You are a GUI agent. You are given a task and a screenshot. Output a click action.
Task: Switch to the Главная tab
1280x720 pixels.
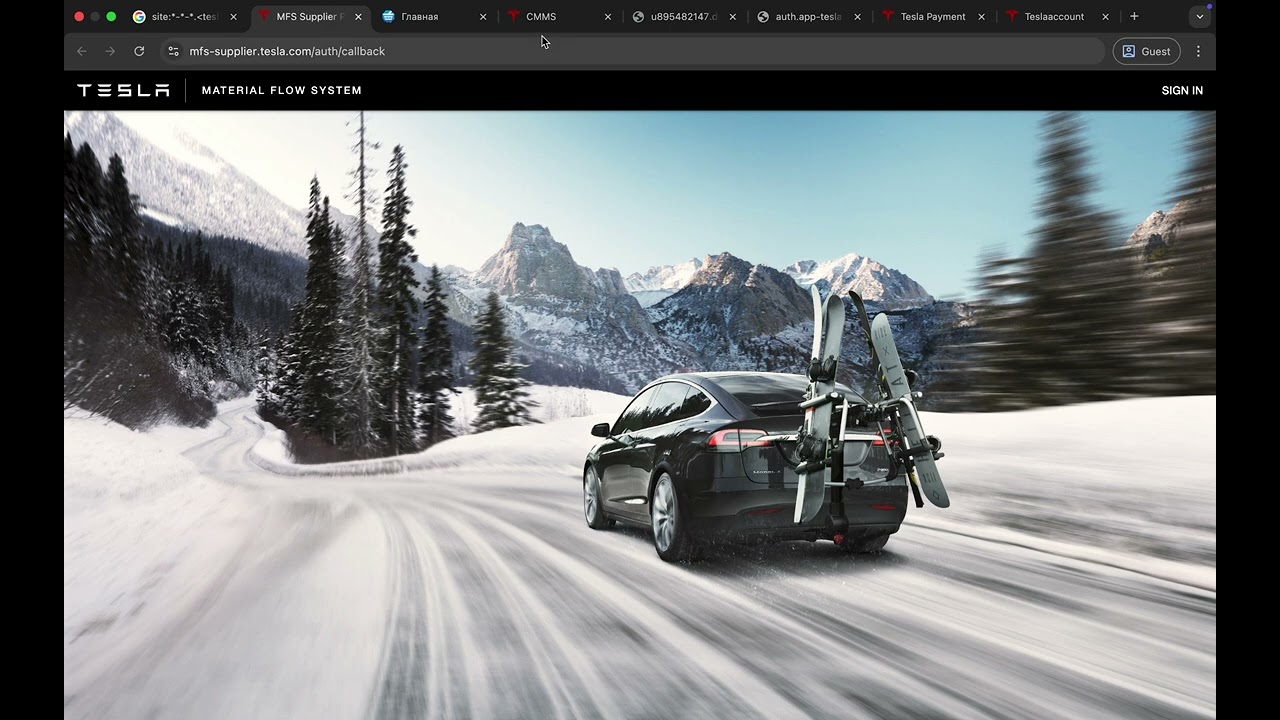434,17
